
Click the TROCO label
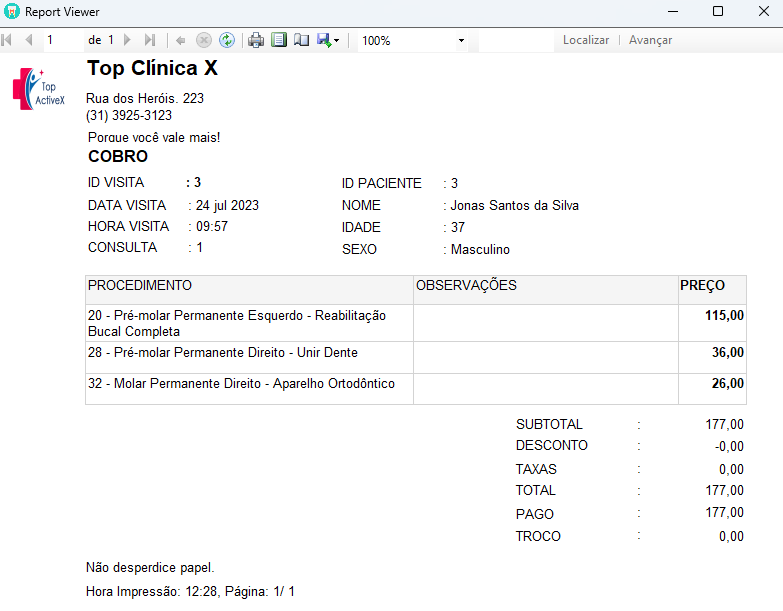pos(538,536)
